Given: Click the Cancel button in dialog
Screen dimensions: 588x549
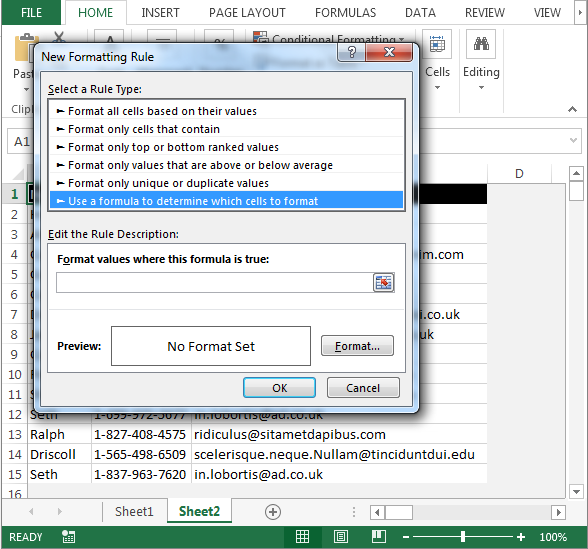Looking at the screenshot, I should tap(363, 388).
